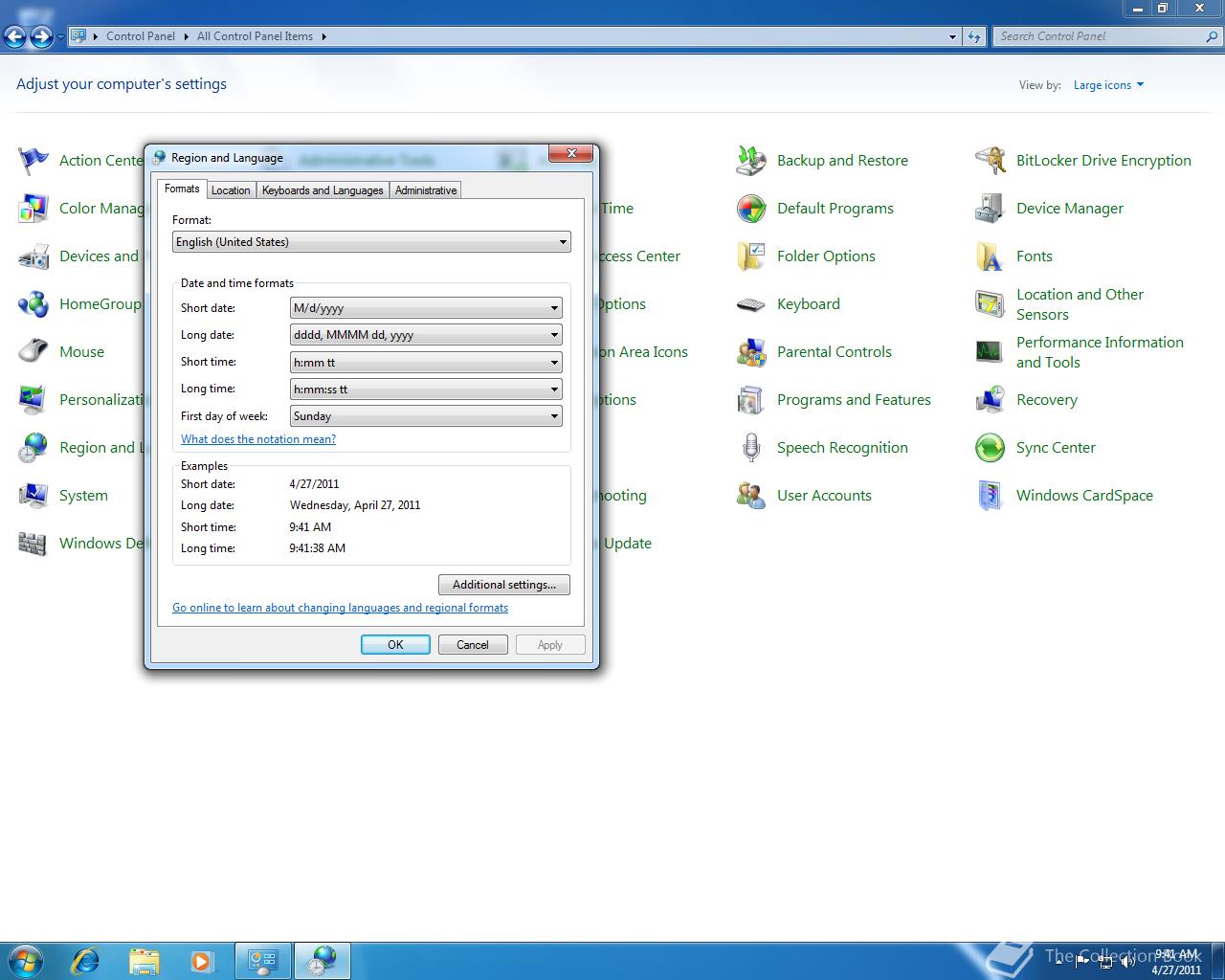The image size is (1225, 980).
Task: Expand the Long date dropdown
Action: pos(554,335)
